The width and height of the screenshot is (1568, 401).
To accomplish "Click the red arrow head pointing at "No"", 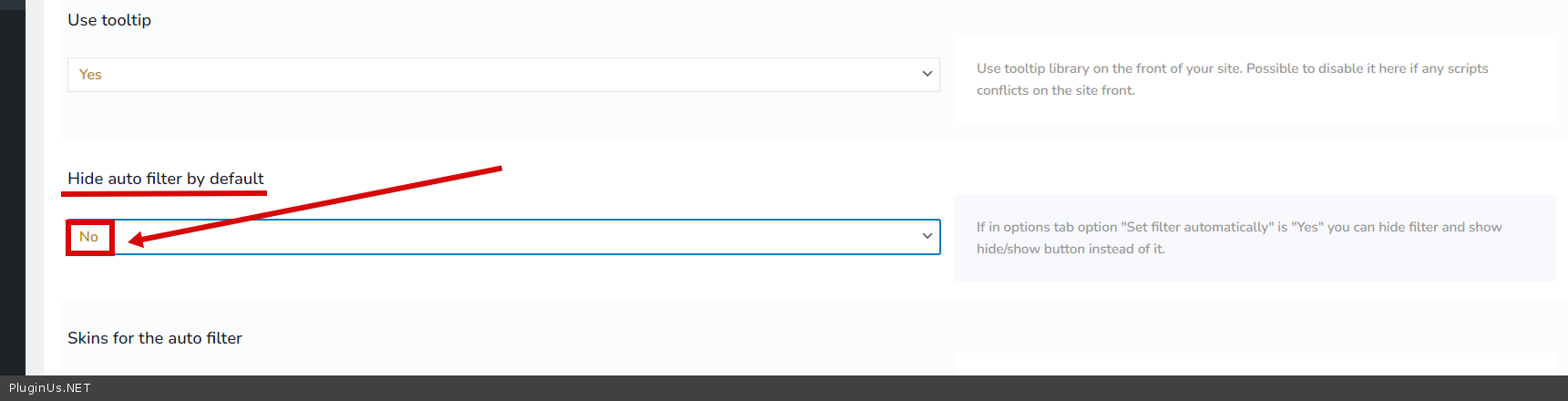I will [x=137, y=240].
